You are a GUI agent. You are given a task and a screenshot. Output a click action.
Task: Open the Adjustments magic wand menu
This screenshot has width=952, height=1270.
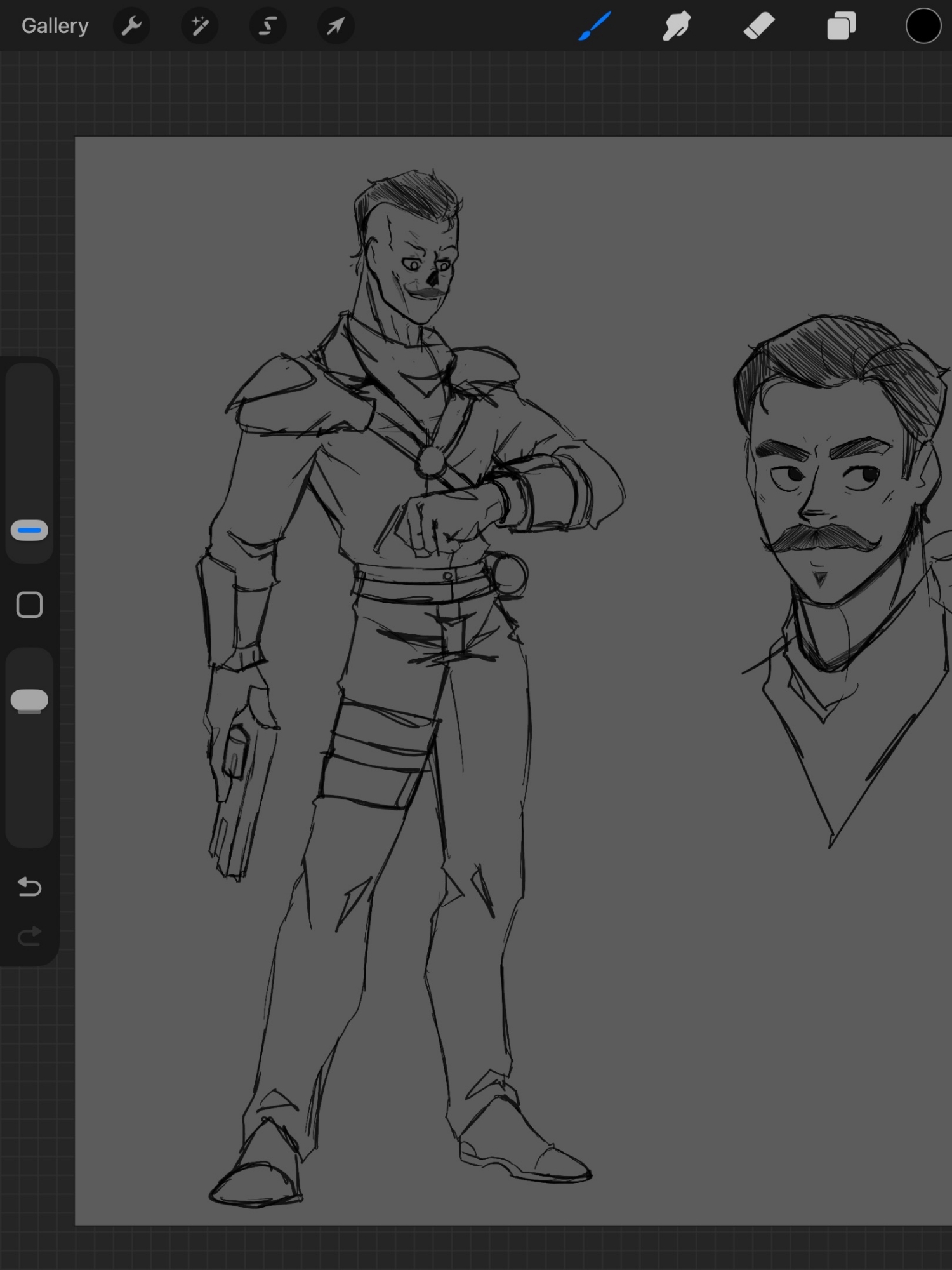tap(200, 26)
